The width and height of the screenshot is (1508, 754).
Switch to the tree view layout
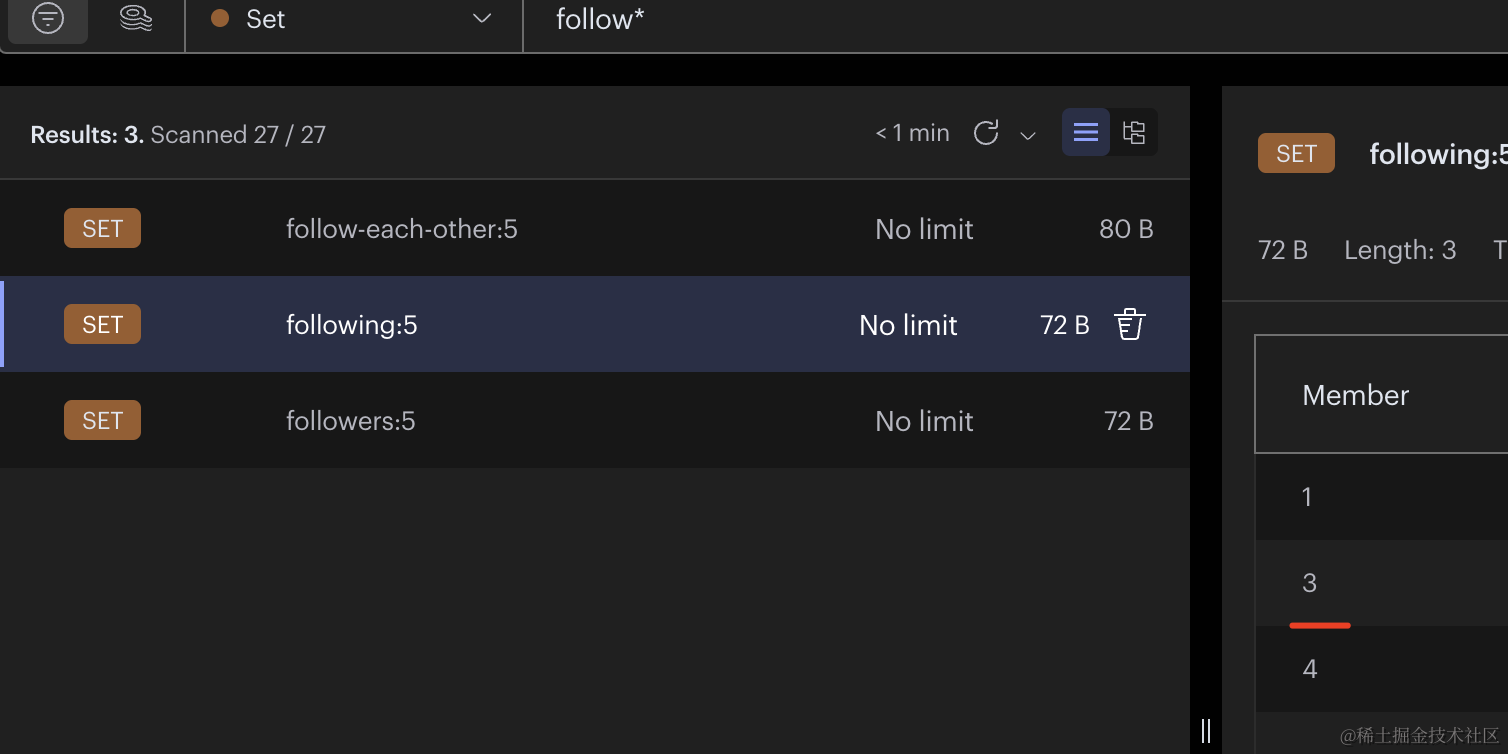coord(1134,132)
